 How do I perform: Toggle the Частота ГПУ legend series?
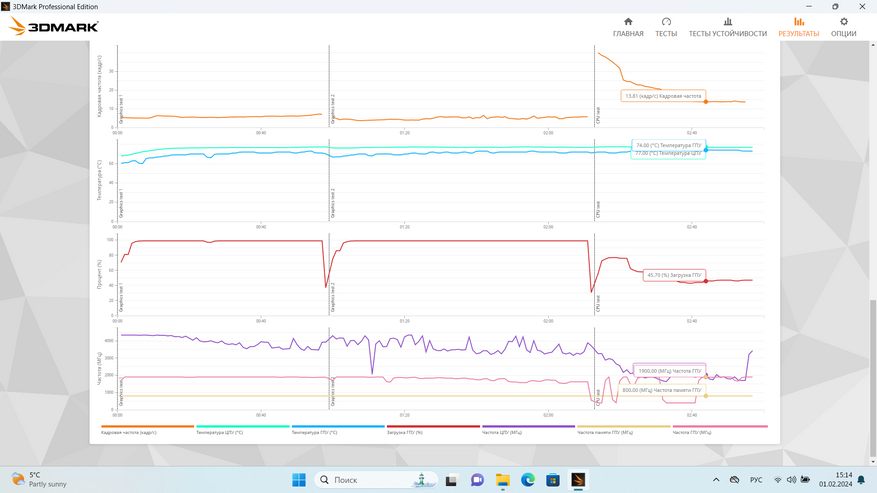pos(719,430)
